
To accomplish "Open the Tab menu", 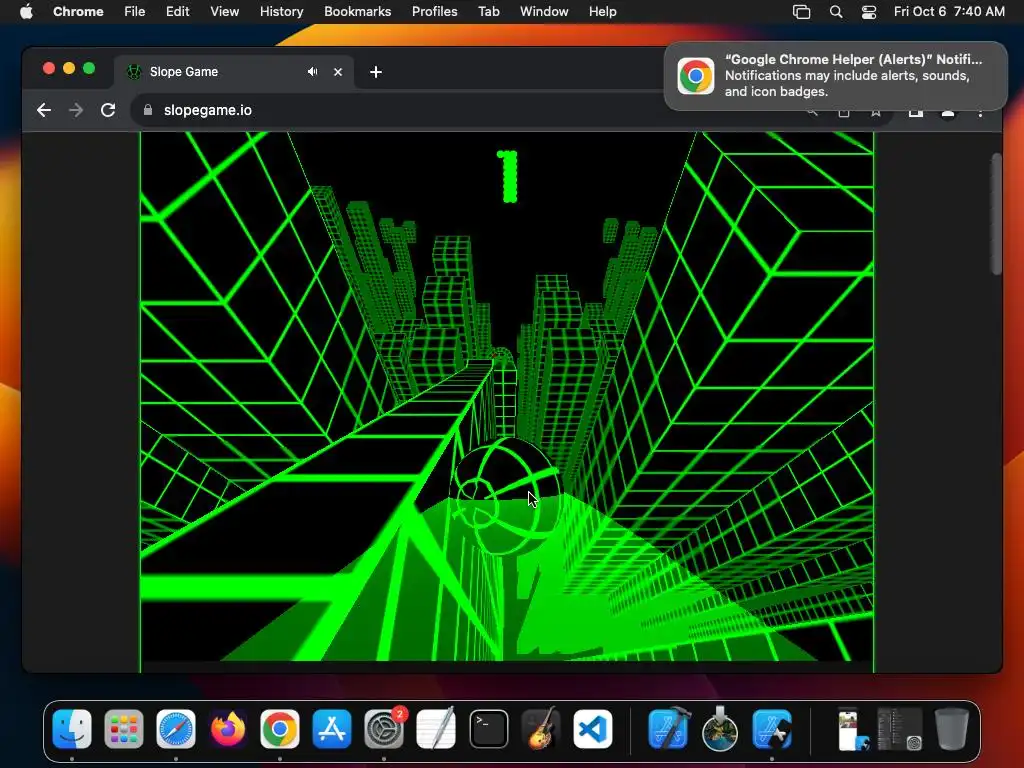I will click(x=488, y=12).
